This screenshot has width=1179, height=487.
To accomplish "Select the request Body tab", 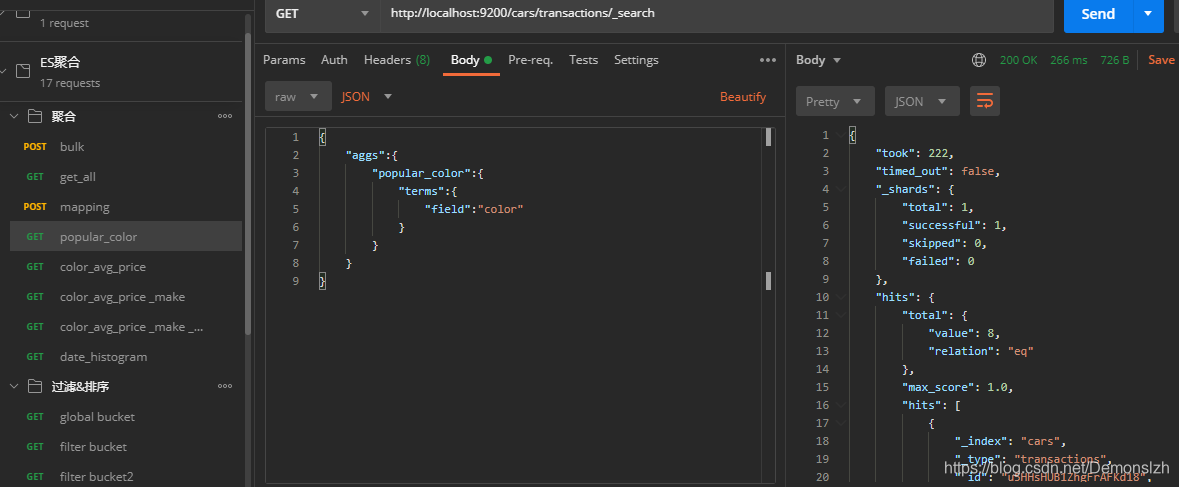I will [471, 60].
